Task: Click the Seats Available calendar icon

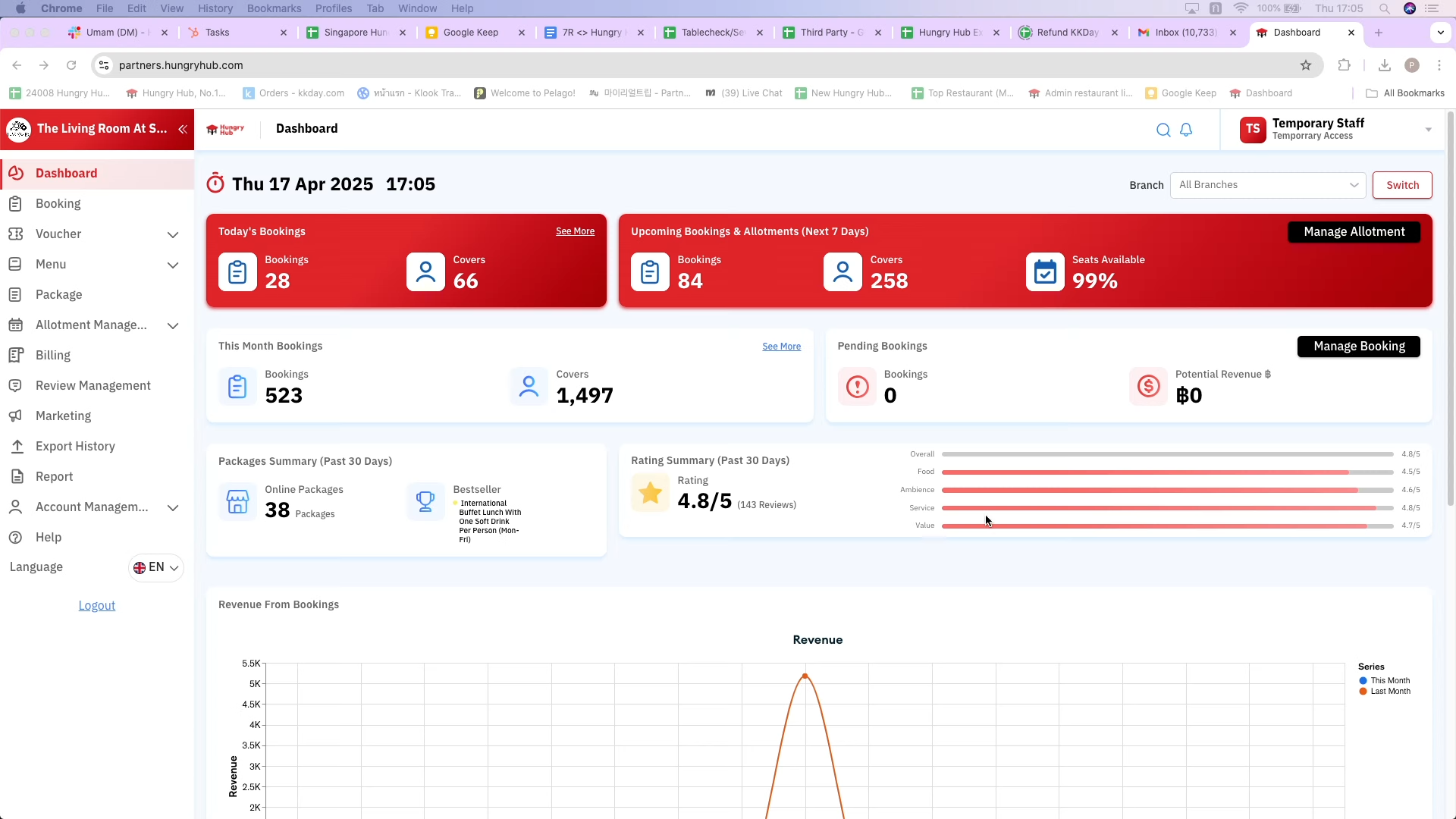Action: [x=1045, y=272]
